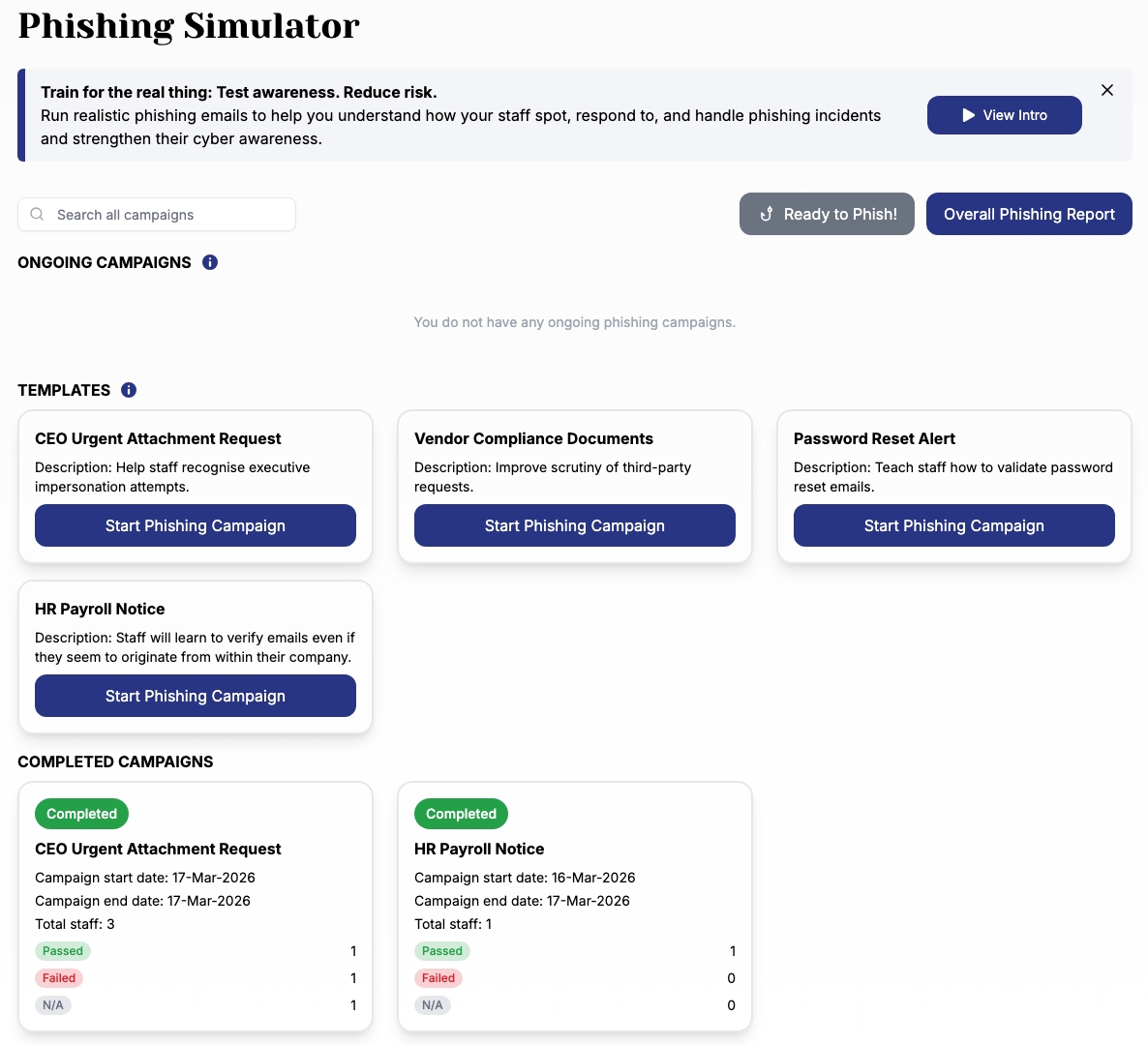This screenshot has height=1045, width=1148.
Task: Click the Ongoing Campaigns info icon
Action: [210, 262]
